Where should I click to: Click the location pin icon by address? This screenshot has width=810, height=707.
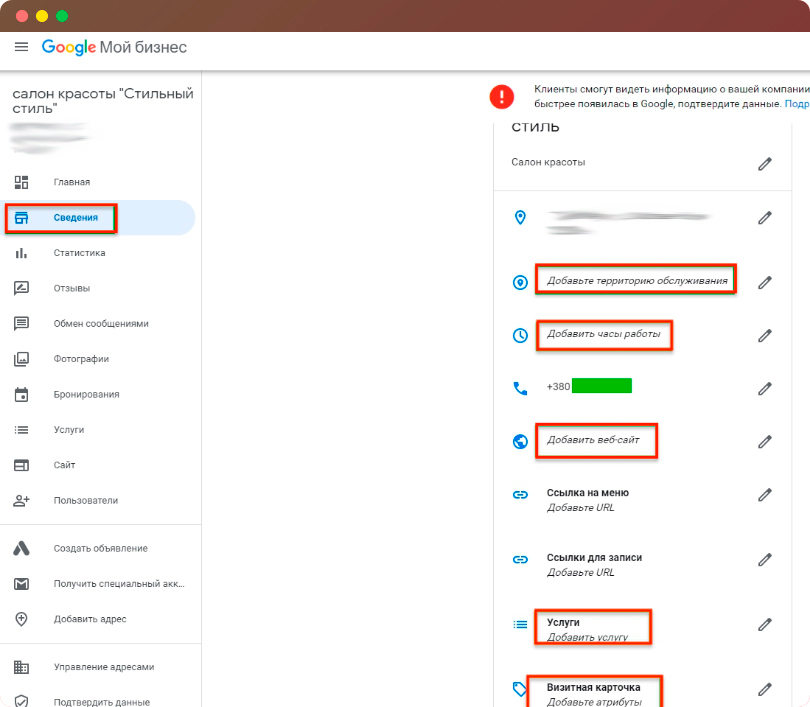[x=520, y=217]
